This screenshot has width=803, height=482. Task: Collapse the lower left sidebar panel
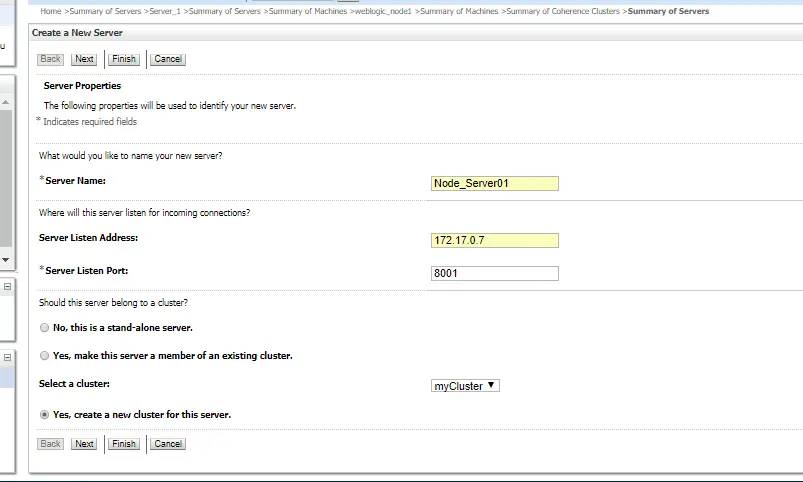click(x=7, y=357)
